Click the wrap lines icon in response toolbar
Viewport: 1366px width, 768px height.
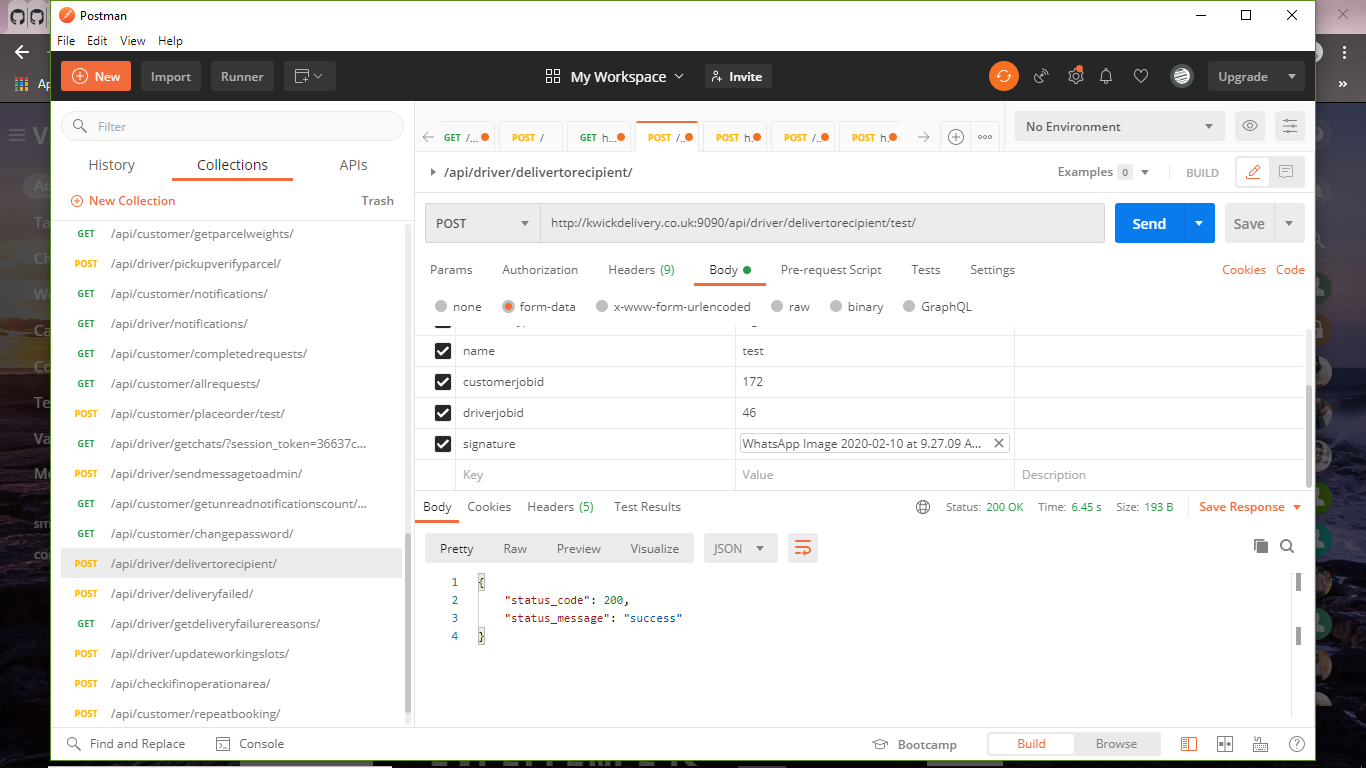pos(802,548)
